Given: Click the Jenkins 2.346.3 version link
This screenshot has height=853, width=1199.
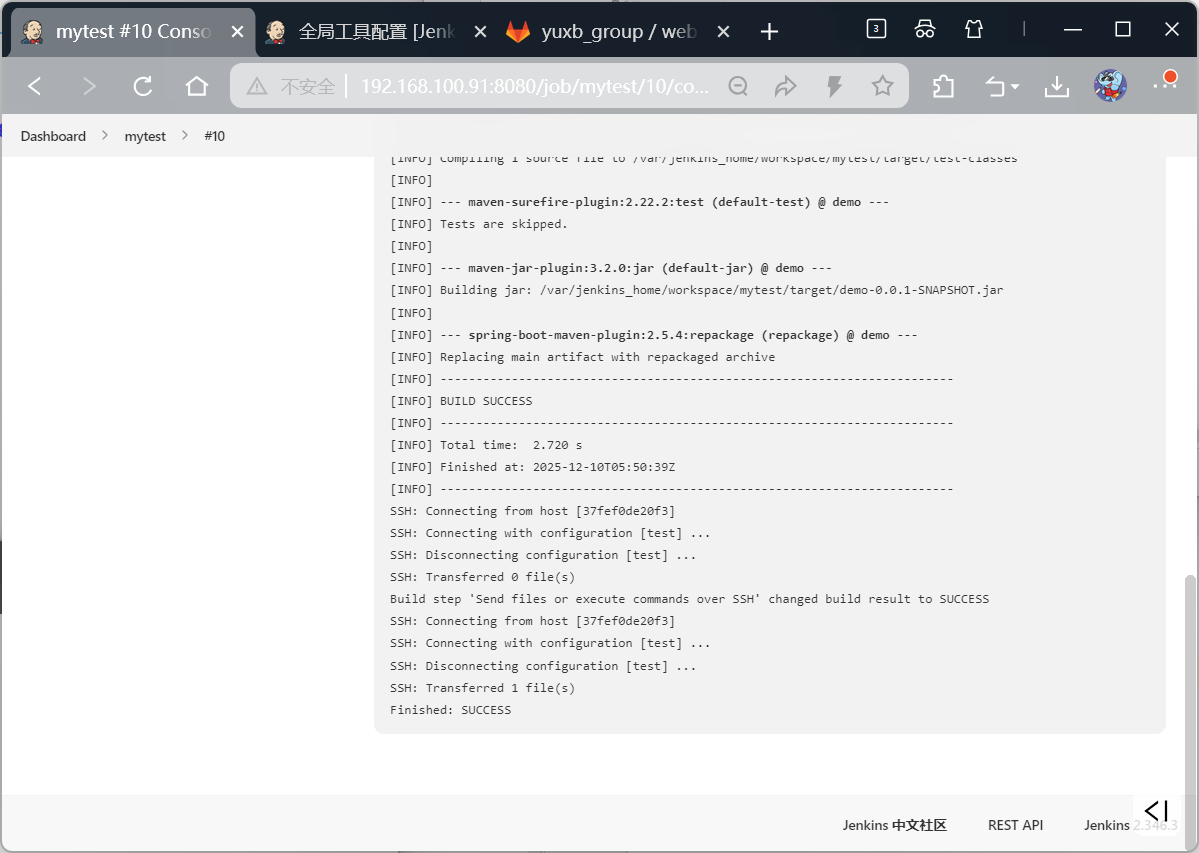Looking at the screenshot, I should coord(1130,825).
